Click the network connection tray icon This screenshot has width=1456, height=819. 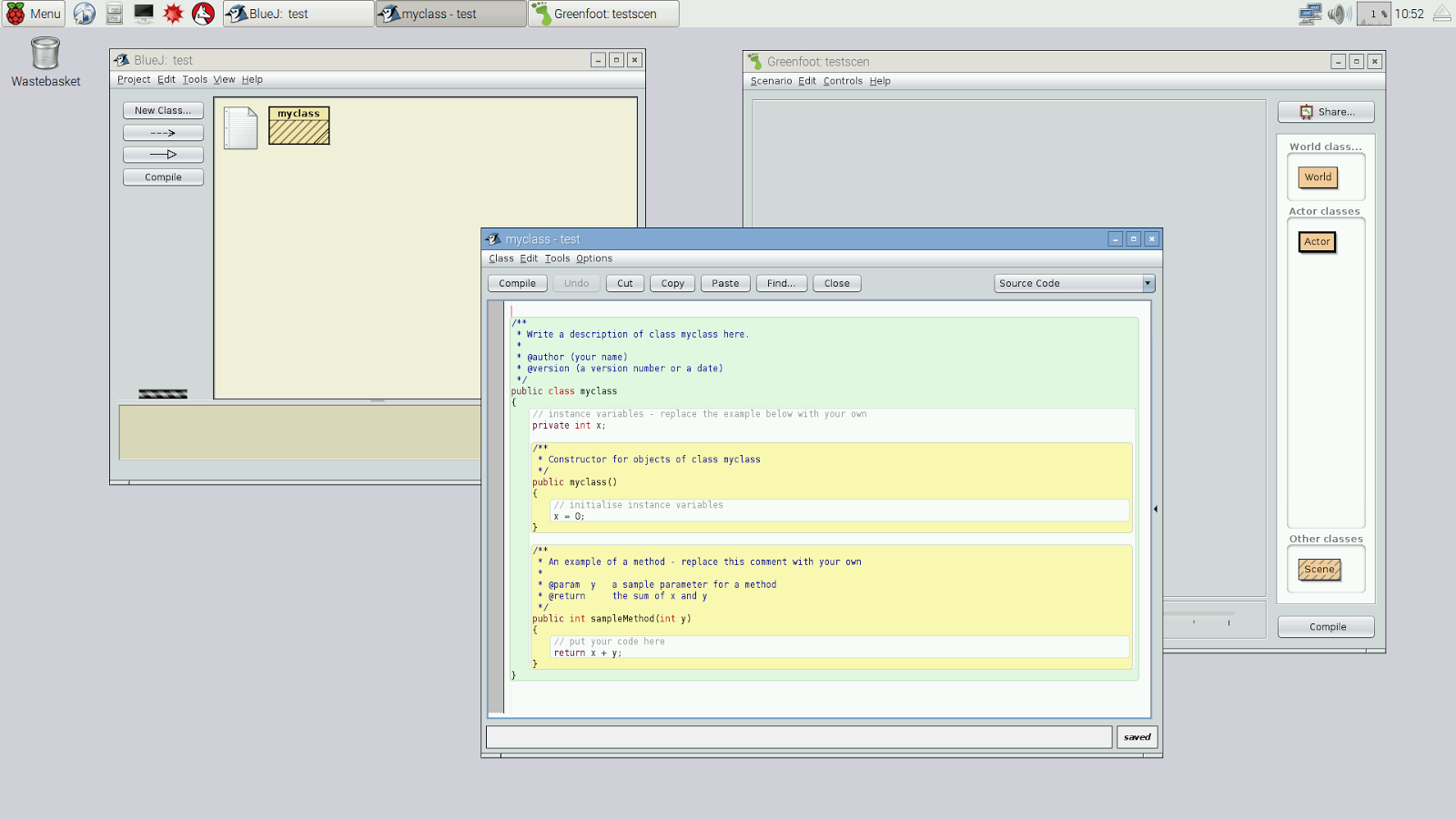click(x=1310, y=14)
